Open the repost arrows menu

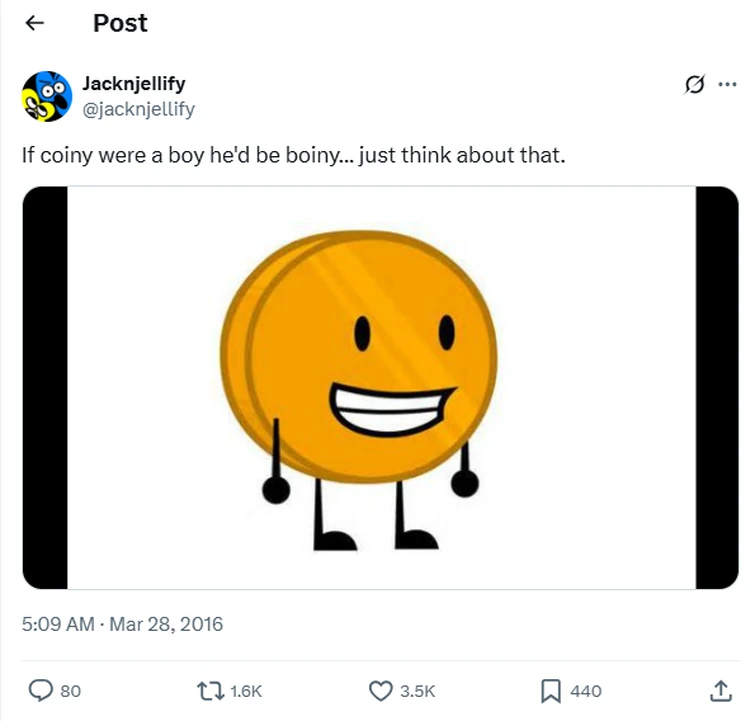pyautogui.click(x=209, y=690)
